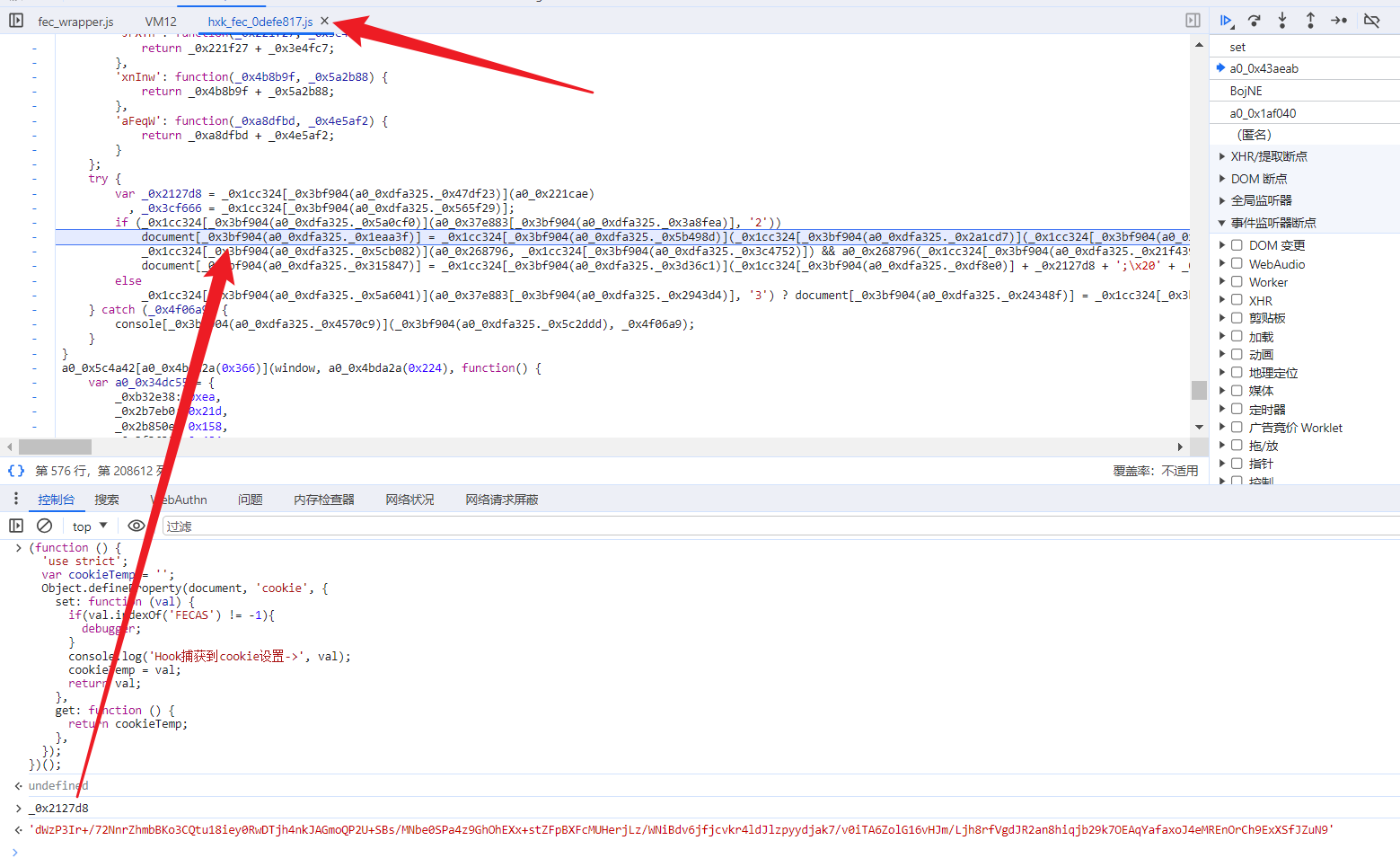Image resolution: width=1400 pixels, height=858 pixels.
Task: Switch to the VM12 tab
Action: tap(161, 22)
